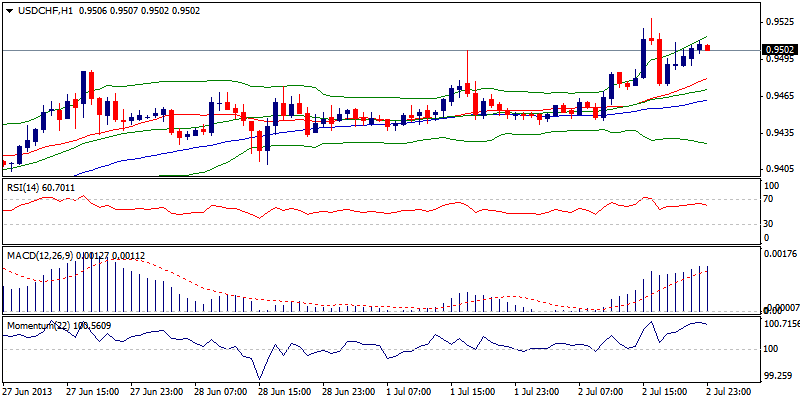
Task: Click the 0.9525 price axis label
Action: click(779, 21)
